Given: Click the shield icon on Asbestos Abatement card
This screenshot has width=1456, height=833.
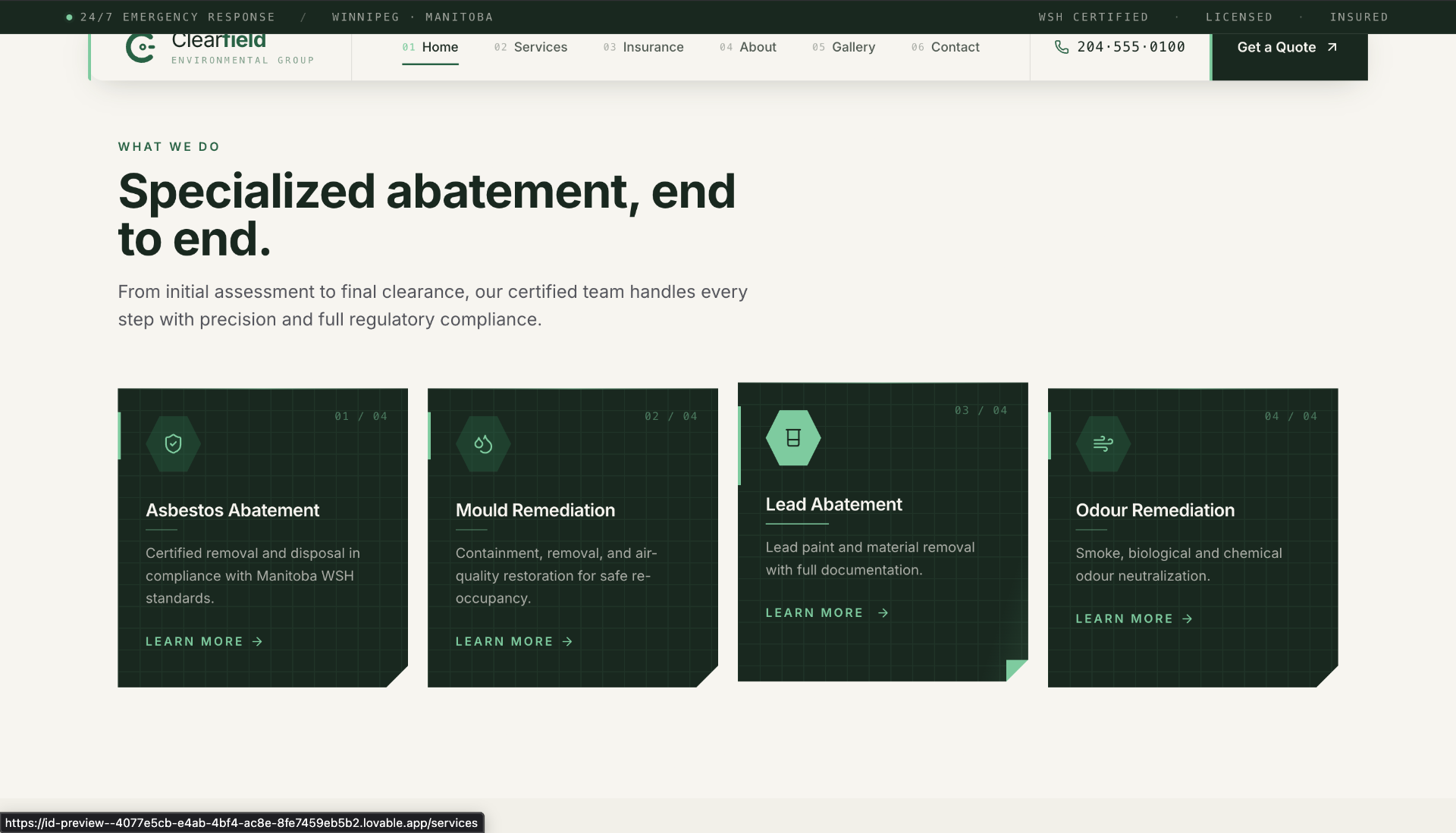Looking at the screenshot, I should point(173,443).
